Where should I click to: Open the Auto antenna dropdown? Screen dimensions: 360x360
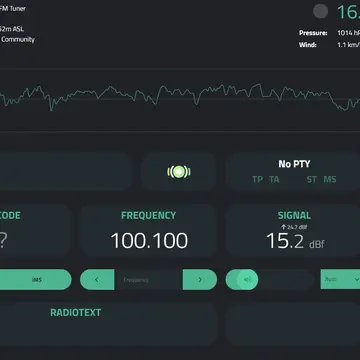pos(340,279)
